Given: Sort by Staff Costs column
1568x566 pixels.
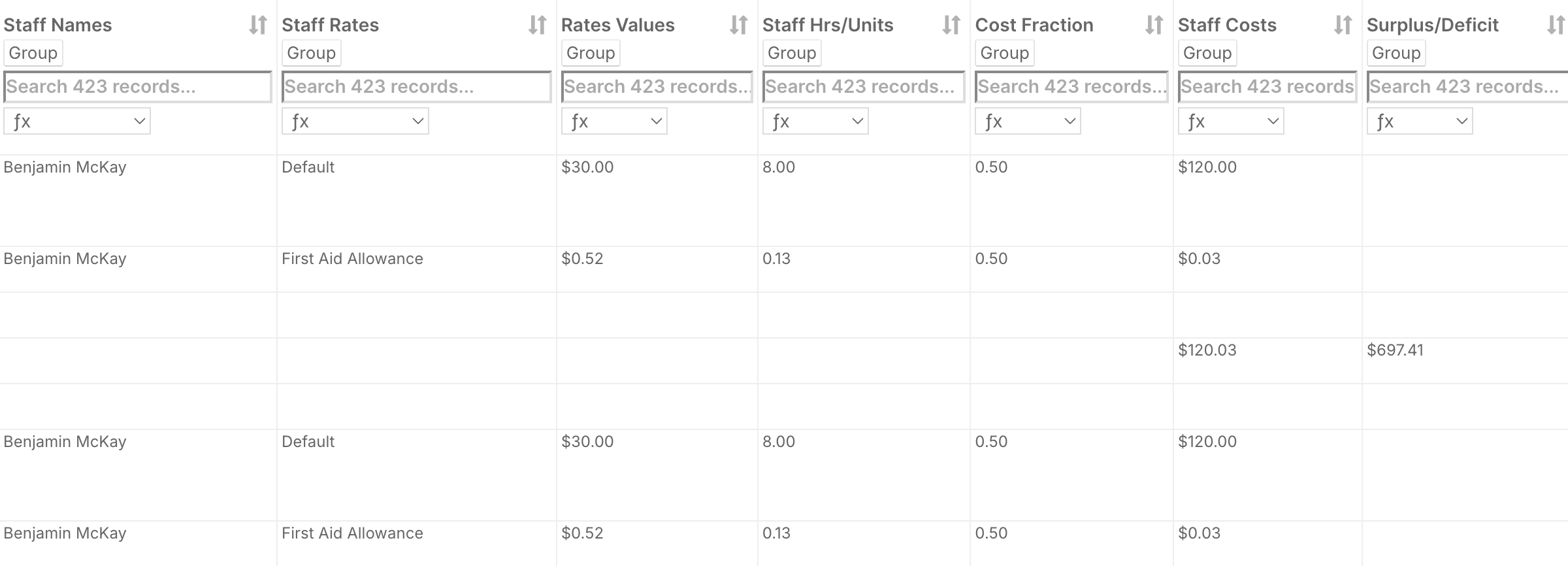Looking at the screenshot, I should 1343,25.
